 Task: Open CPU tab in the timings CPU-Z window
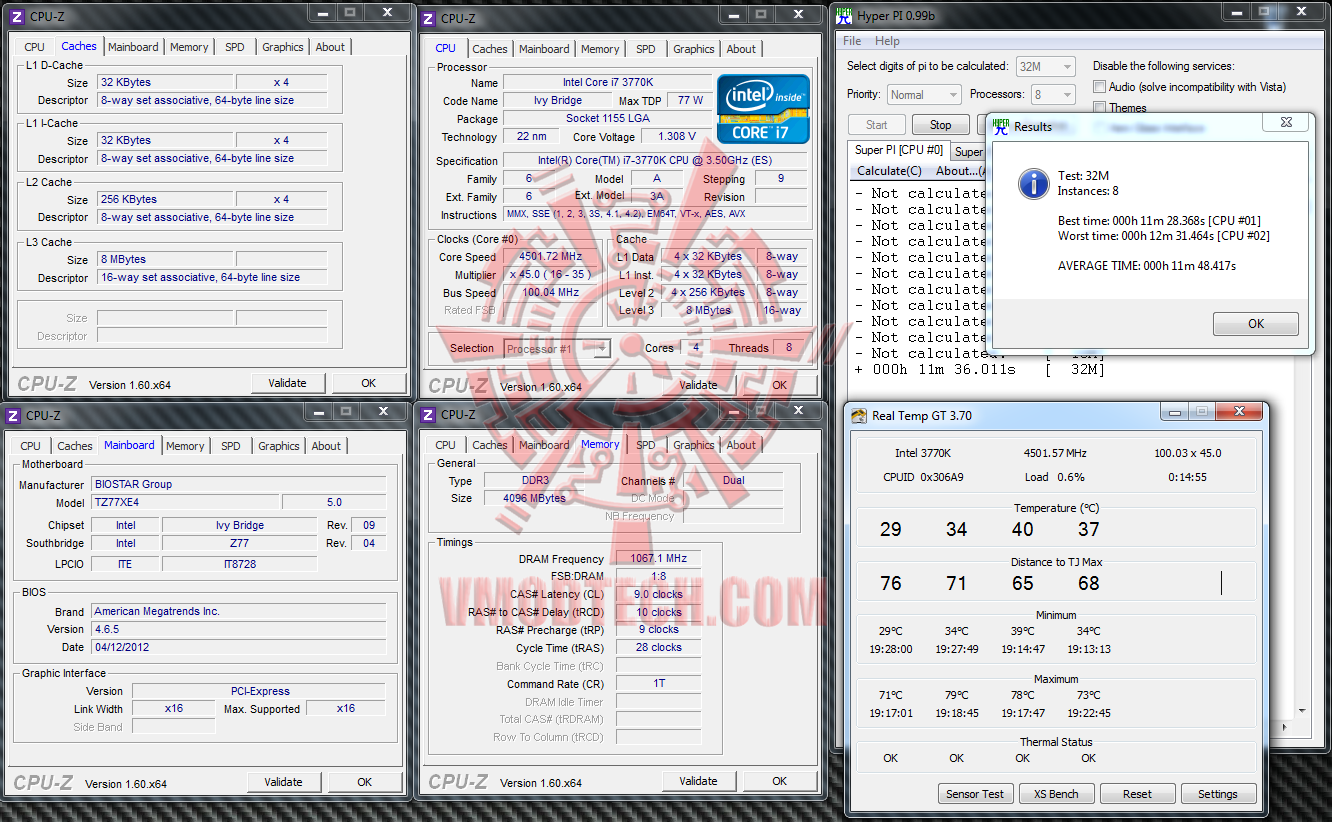click(446, 445)
